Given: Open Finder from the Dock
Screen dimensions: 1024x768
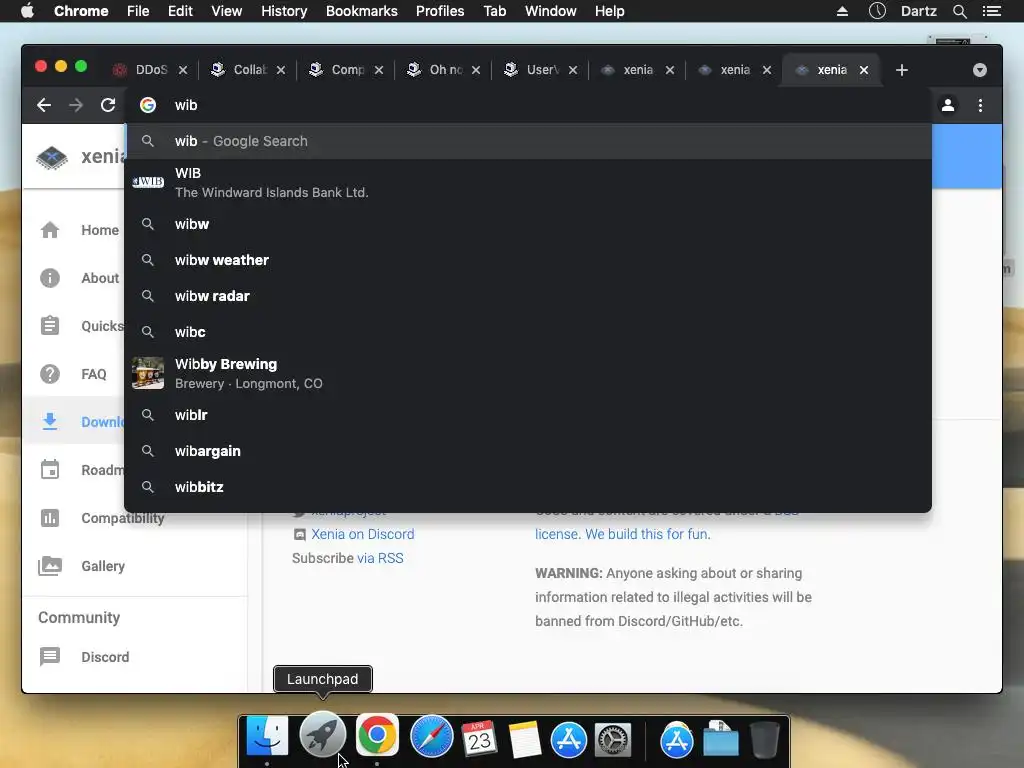Looking at the screenshot, I should (x=267, y=738).
